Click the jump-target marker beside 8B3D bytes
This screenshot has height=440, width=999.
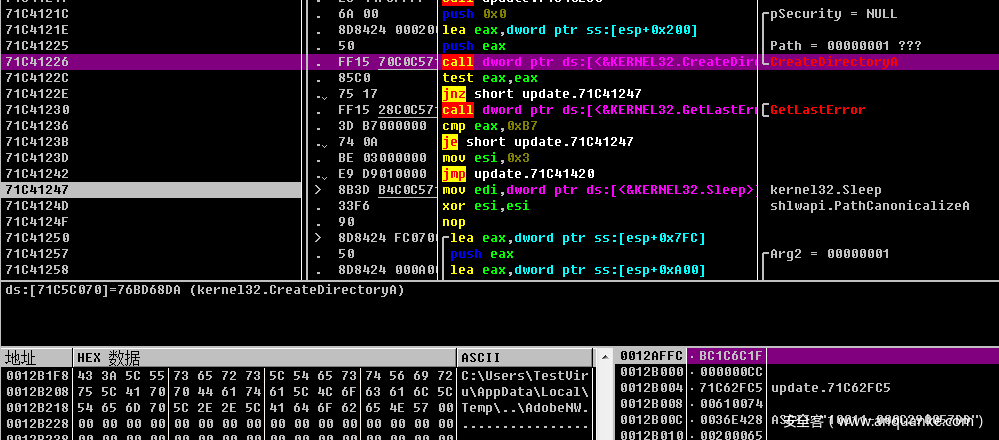point(319,189)
